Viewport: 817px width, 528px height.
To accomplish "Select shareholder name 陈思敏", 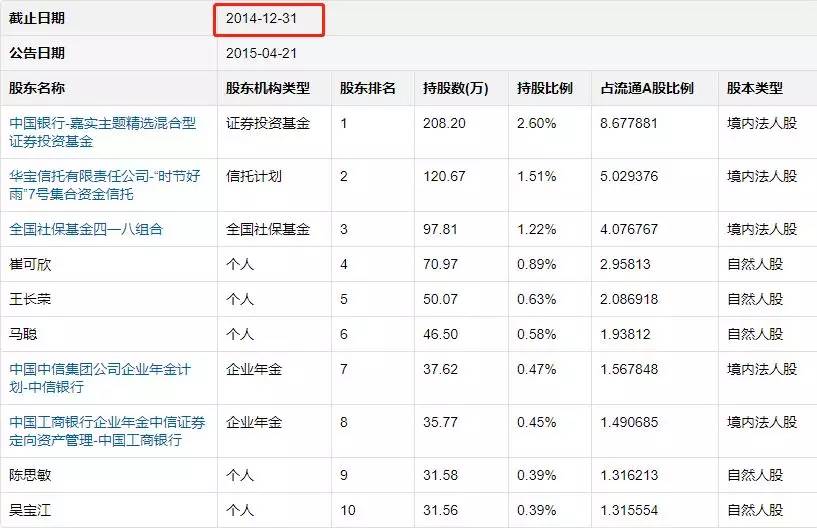I will coord(30,475).
